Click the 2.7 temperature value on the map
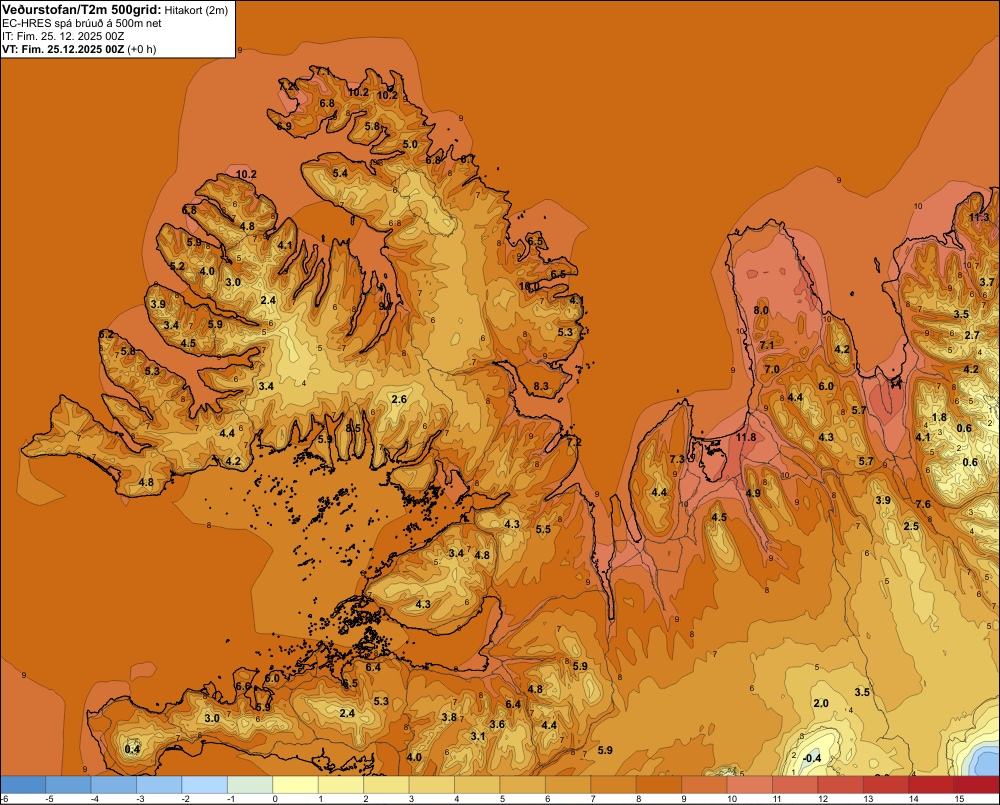Screen dimensions: 1000x805 point(972,336)
